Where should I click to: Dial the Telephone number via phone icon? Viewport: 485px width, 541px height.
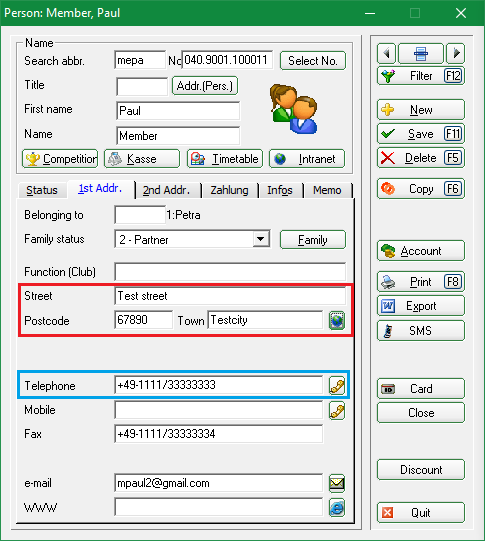pos(337,385)
